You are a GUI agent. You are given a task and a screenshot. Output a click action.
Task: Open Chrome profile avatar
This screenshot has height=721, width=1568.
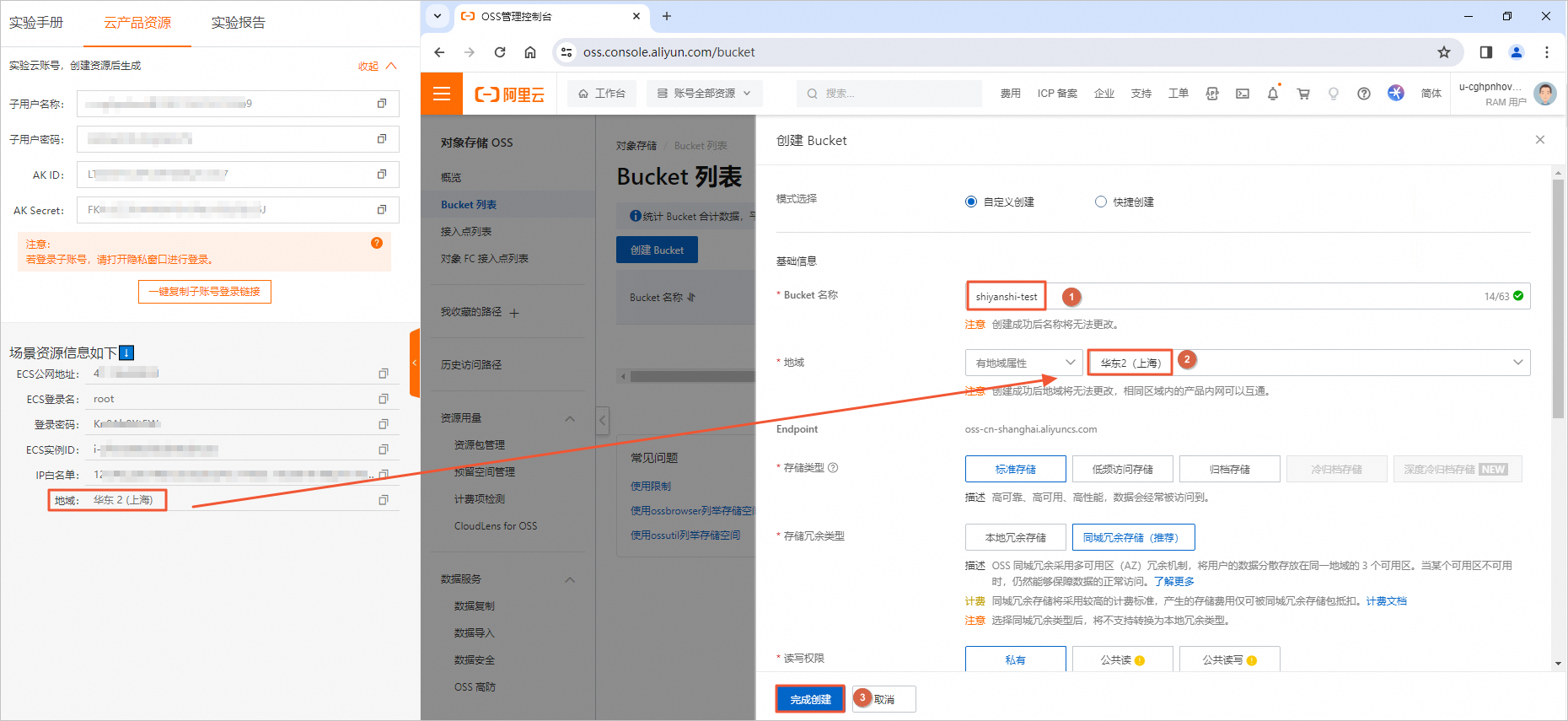(1517, 52)
